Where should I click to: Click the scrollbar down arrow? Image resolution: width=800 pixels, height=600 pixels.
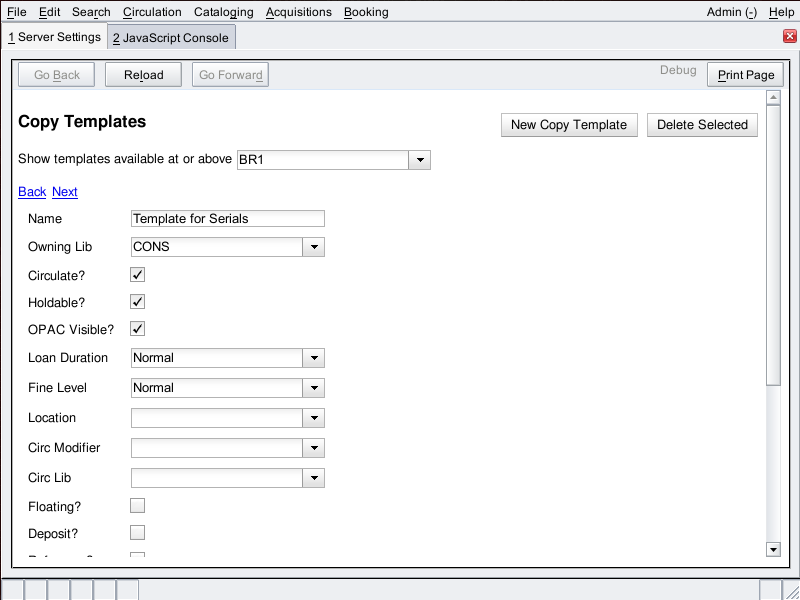pos(772,548)
